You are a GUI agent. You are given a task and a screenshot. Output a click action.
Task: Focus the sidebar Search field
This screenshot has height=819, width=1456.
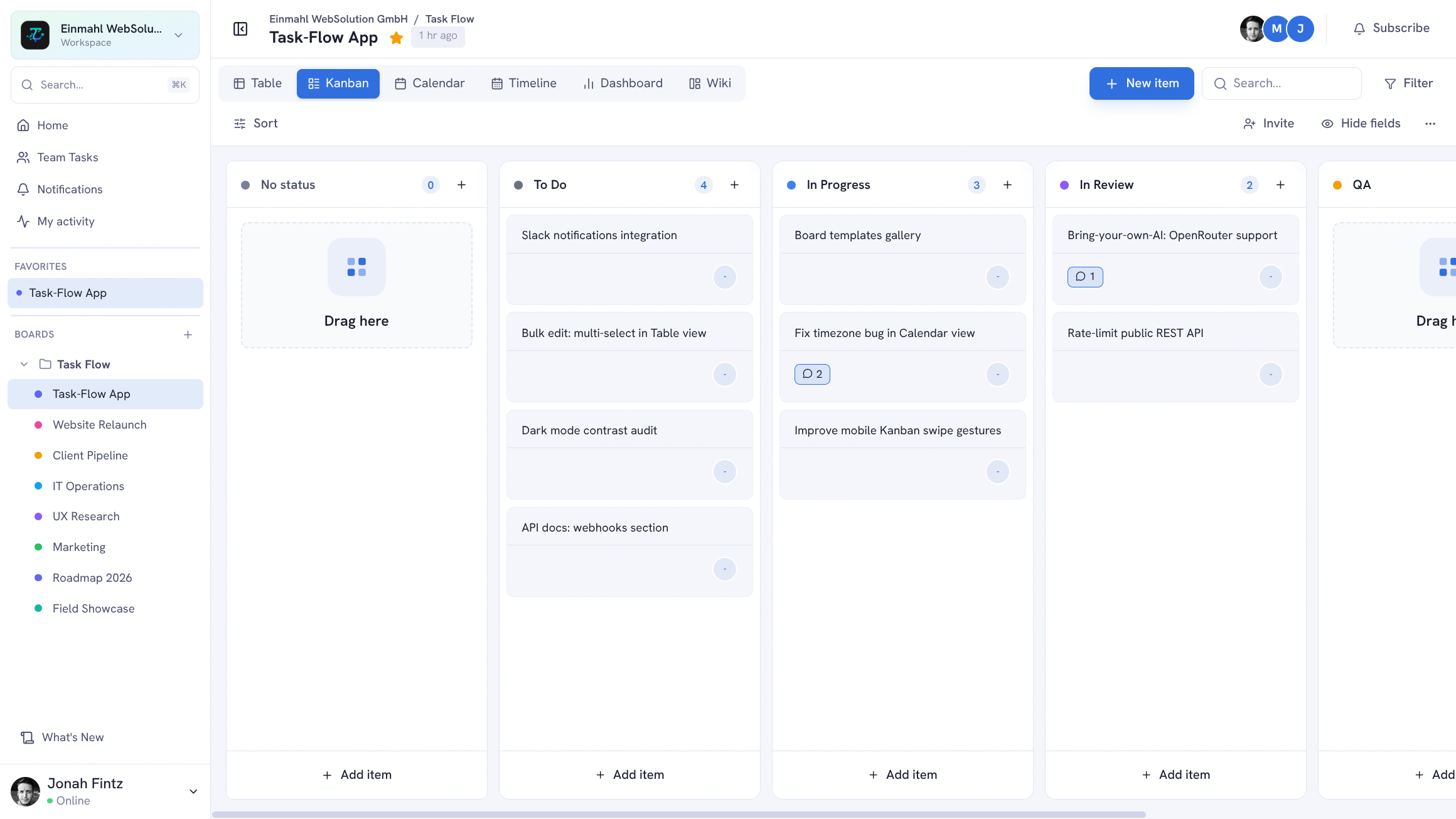click(105, 85)
